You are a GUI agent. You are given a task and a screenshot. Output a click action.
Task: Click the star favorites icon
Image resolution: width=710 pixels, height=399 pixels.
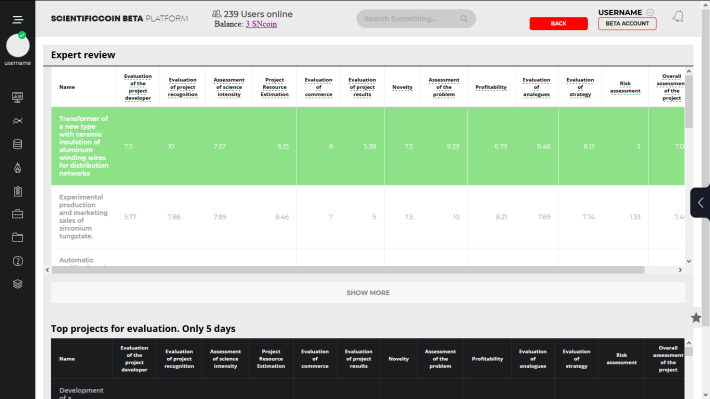[696, 318]
